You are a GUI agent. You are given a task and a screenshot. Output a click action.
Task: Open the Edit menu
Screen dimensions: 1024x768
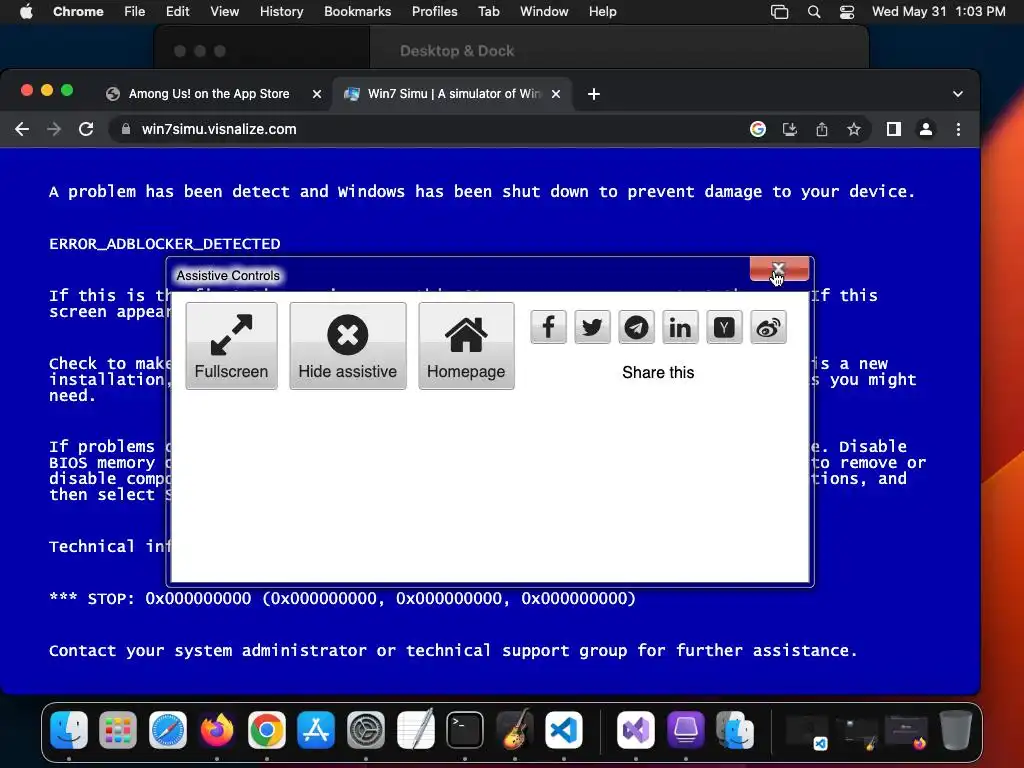click(177, 12)
